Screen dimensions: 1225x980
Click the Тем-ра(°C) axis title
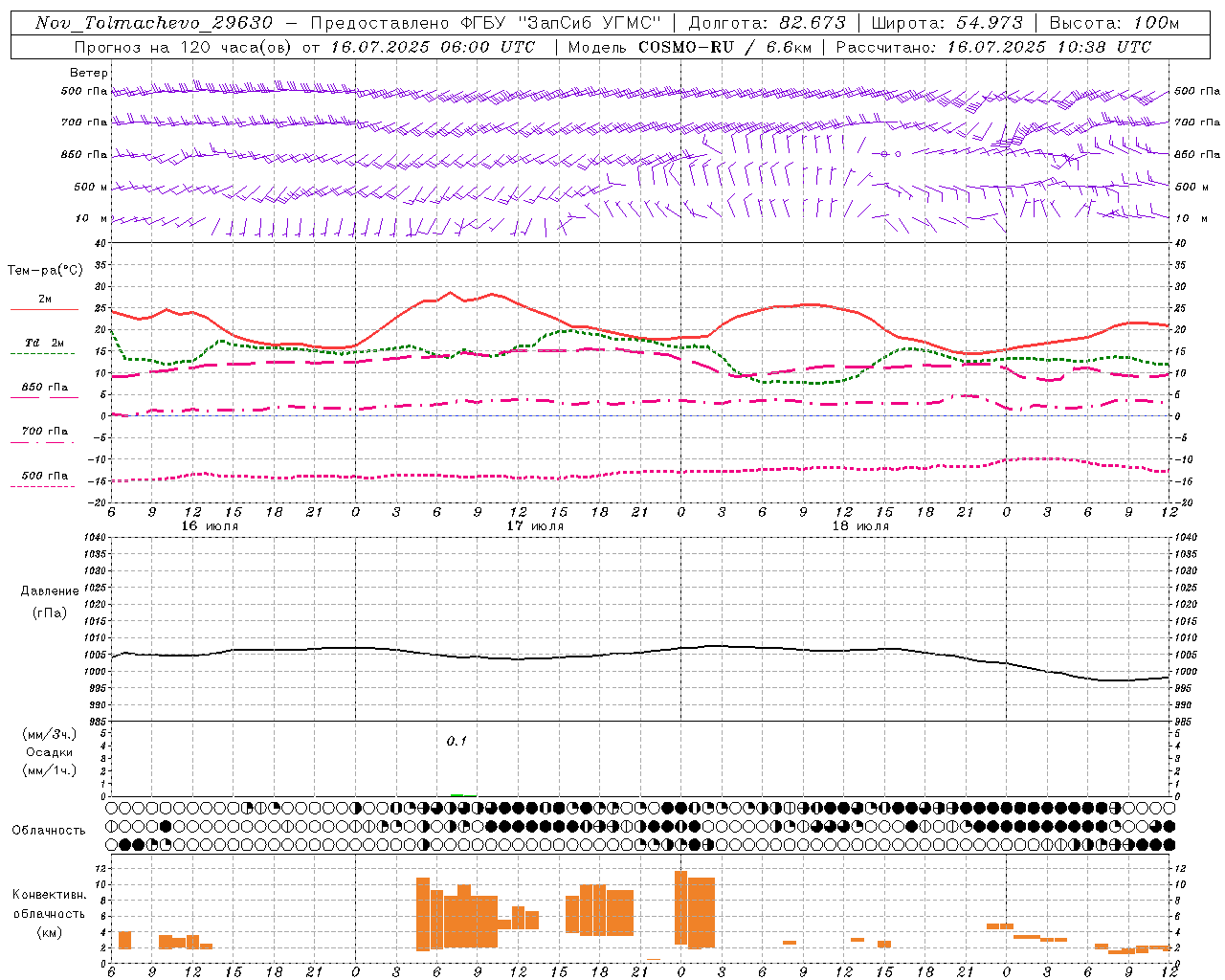[45, 271]
